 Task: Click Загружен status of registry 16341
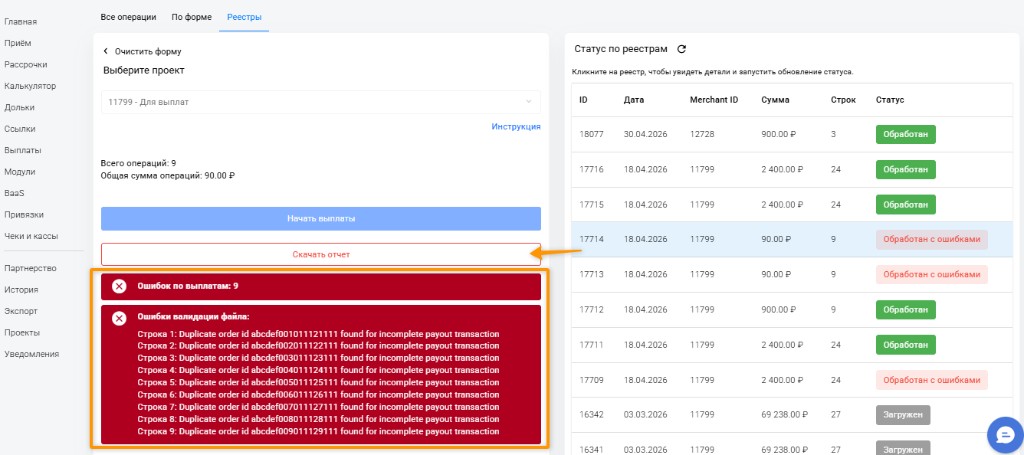(903, 449)
